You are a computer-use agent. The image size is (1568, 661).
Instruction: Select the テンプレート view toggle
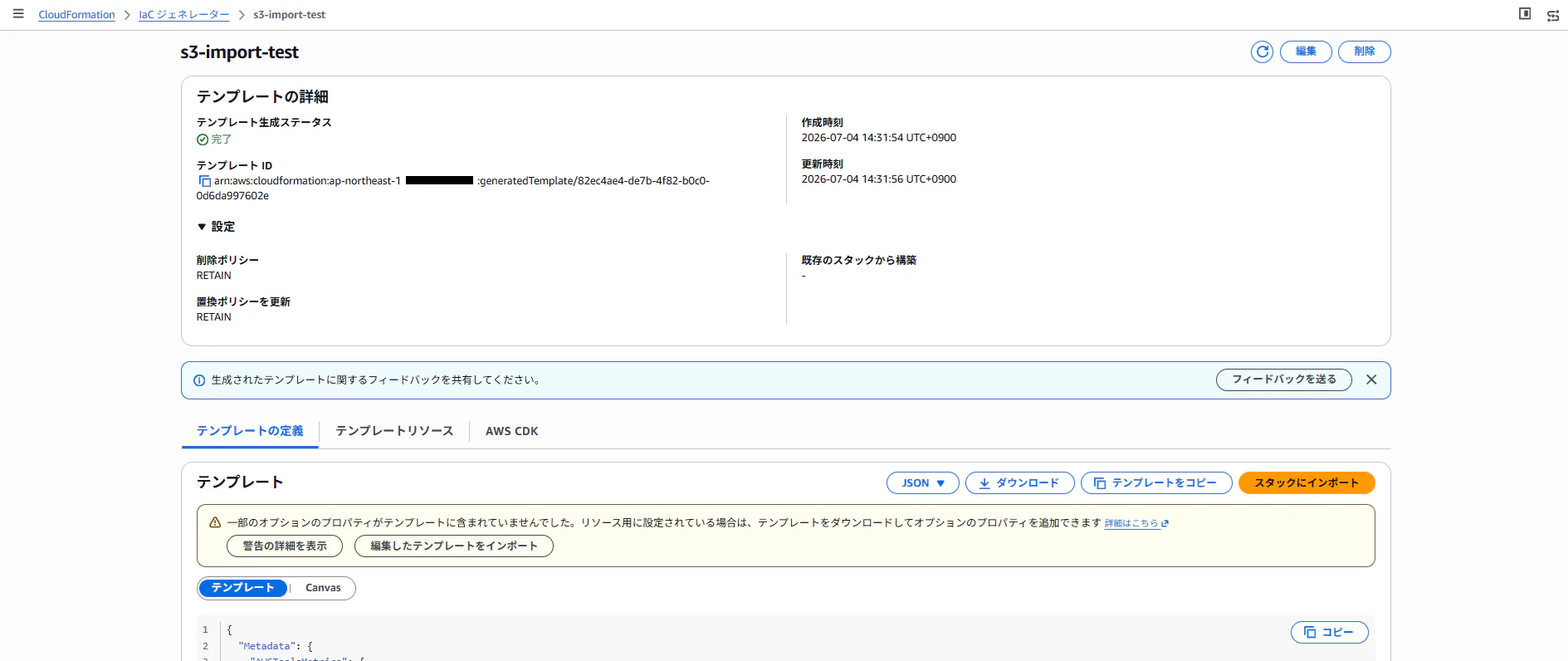243,588
